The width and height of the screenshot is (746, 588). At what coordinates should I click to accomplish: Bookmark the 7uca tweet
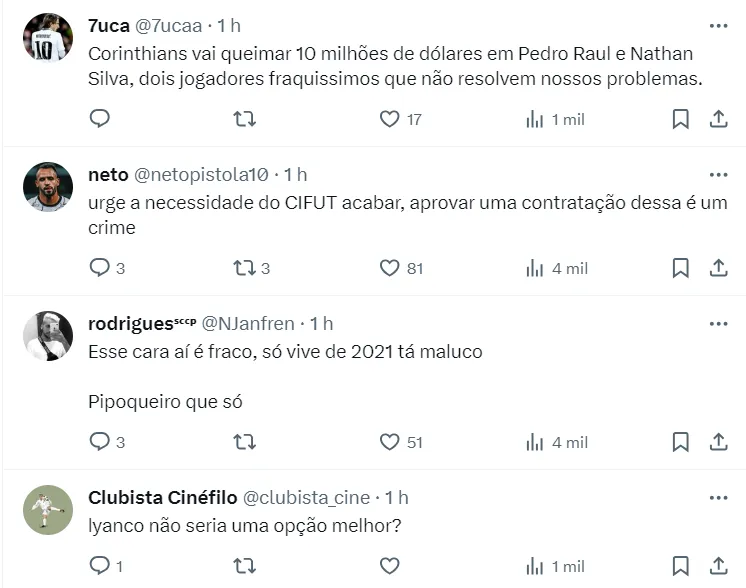pyautogui.click(x=680, y=119)
